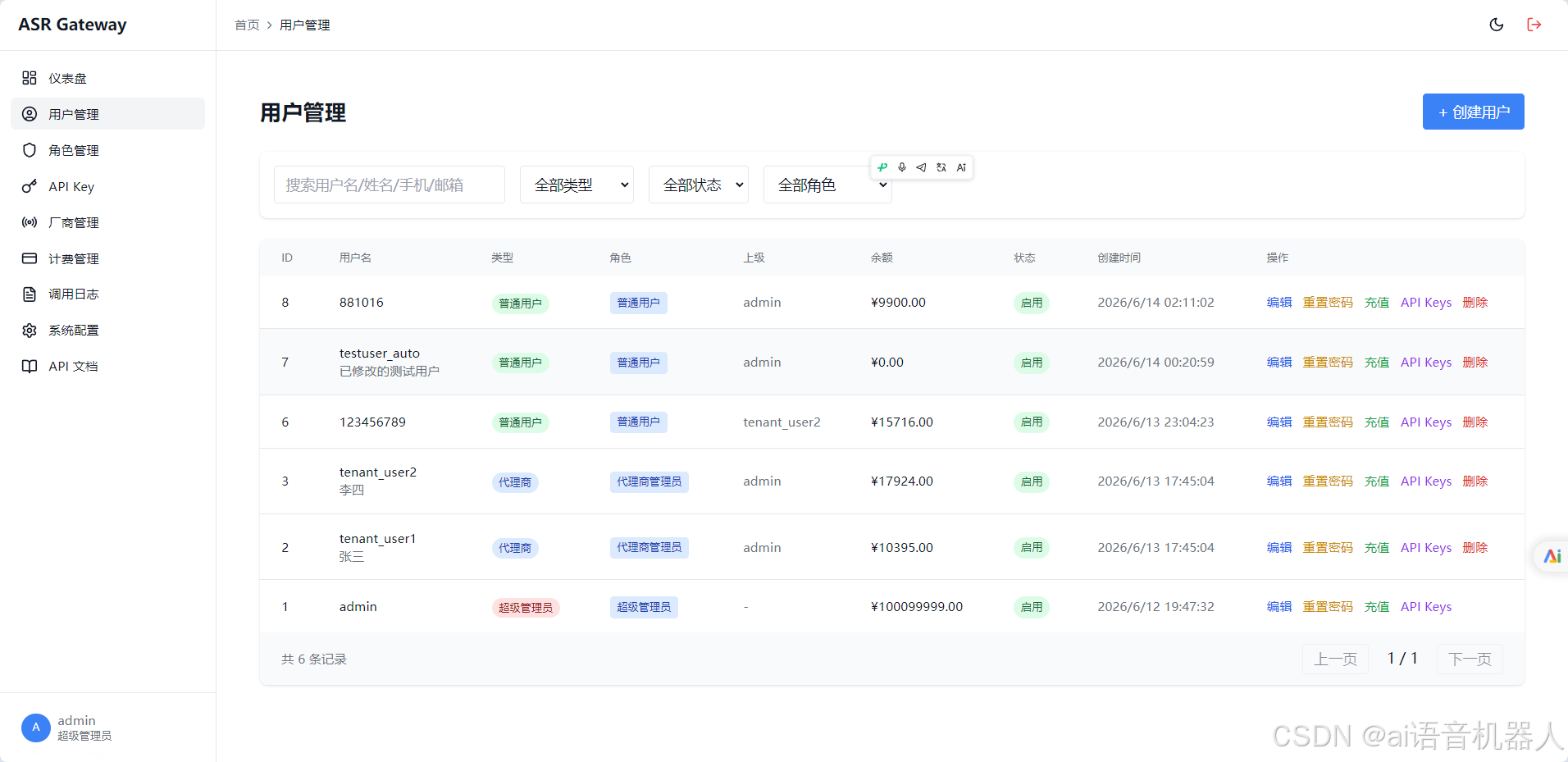Click timestamp 2026/6/12 19:47:32
Viewport: 1568px width, 762px height.
1156,607
